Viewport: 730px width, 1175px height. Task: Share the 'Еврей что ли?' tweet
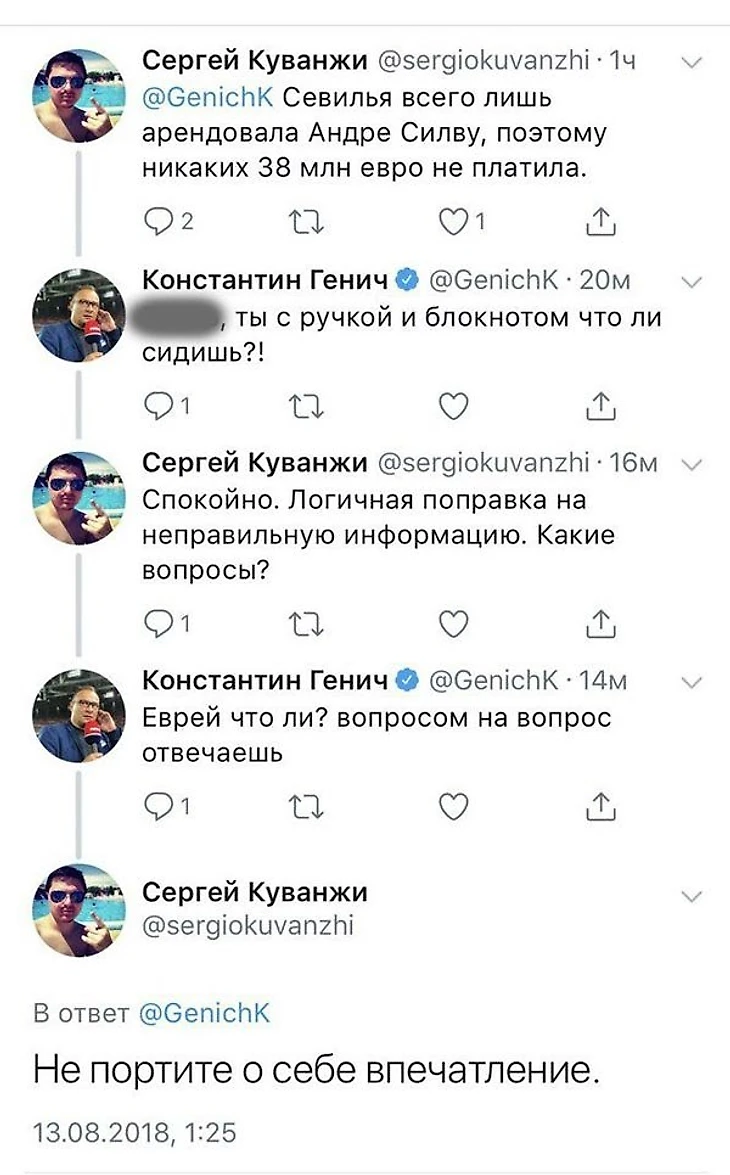[599, 805]
